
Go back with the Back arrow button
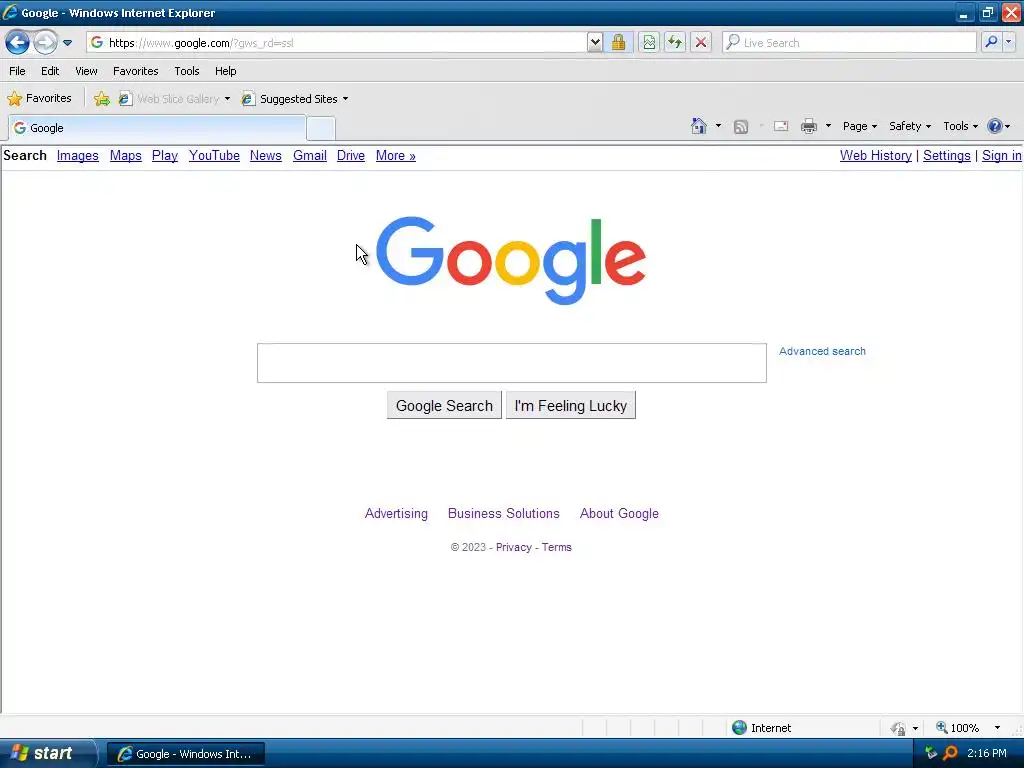pyautogui.click(x=18, y=43)
